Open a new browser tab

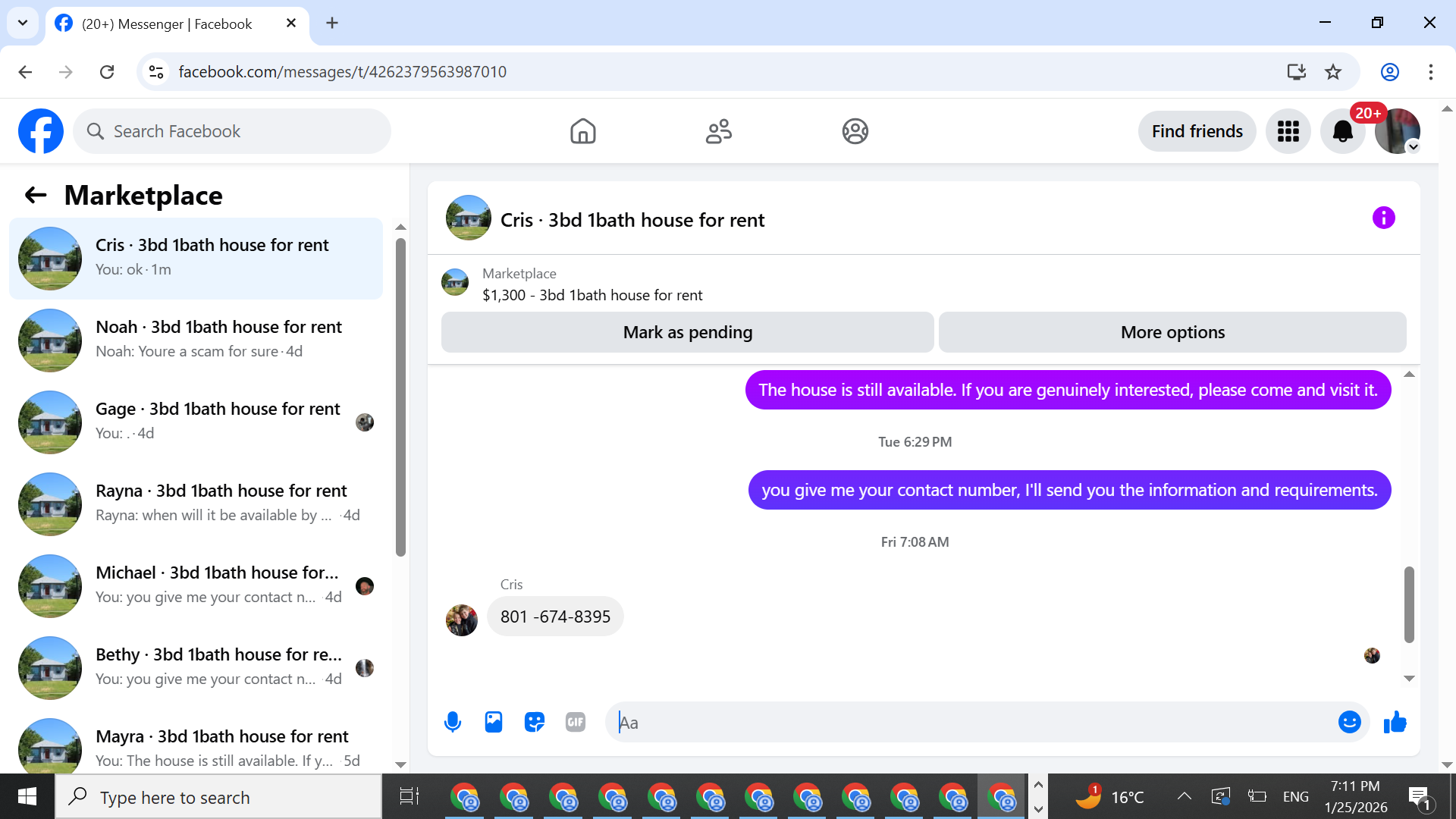[332, 24]
